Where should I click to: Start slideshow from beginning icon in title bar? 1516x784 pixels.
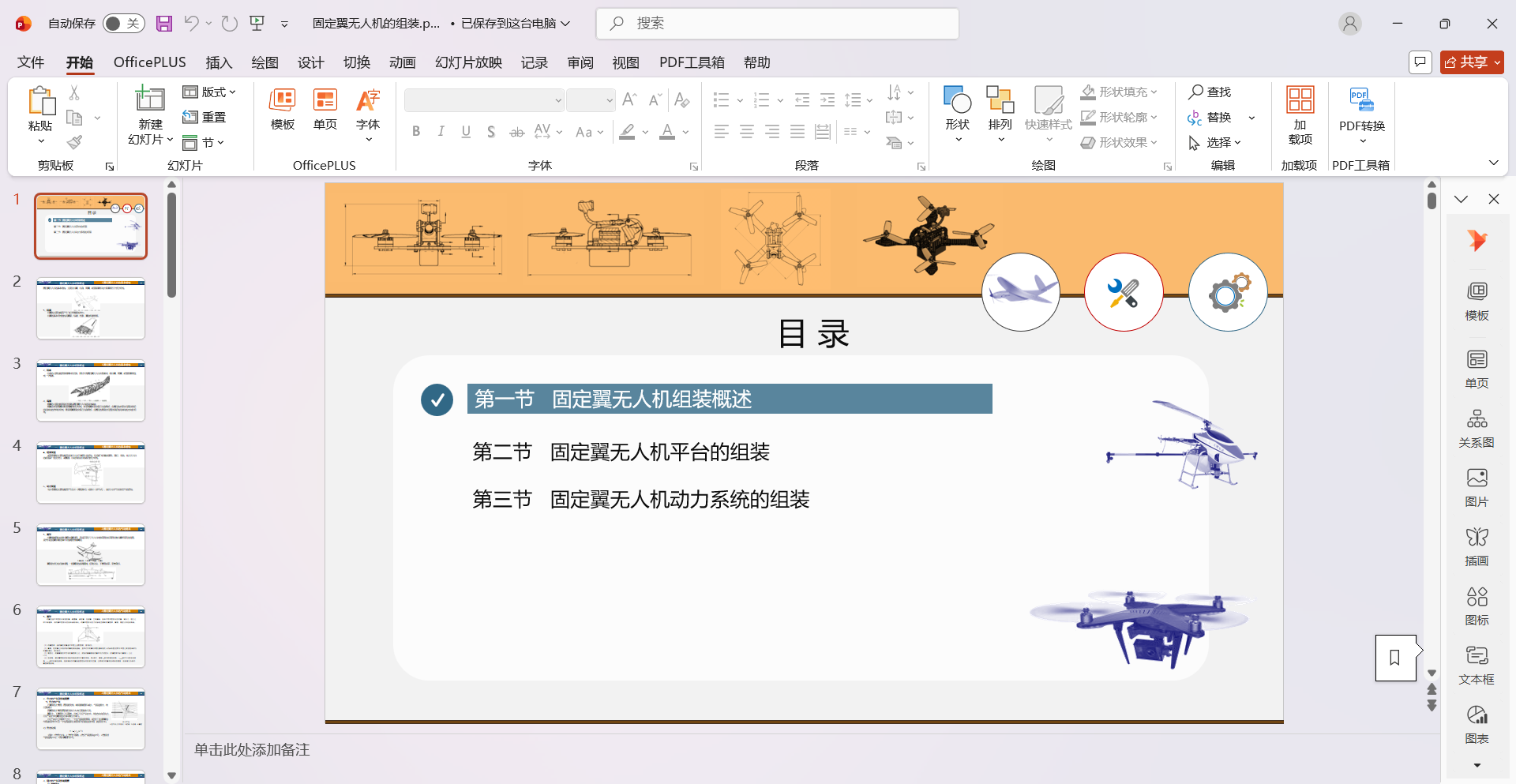(x=257, y=24)
